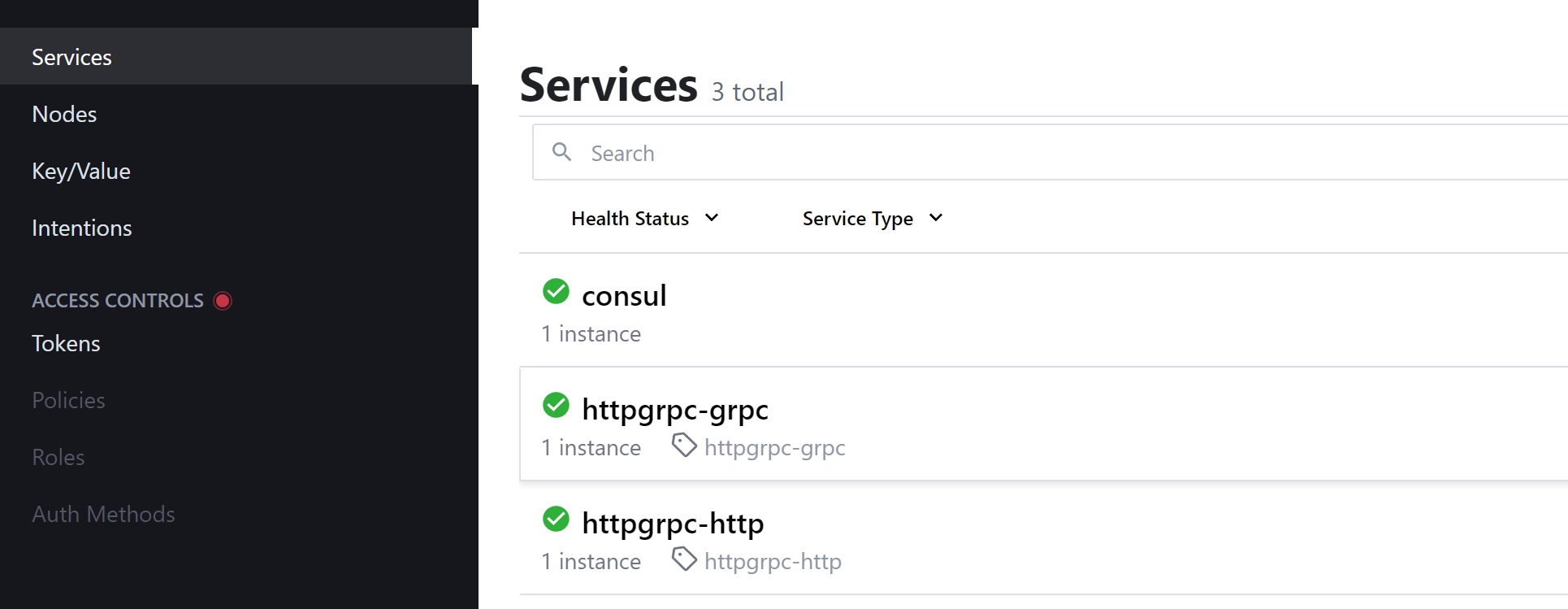
Task: Click the tag icon next to httpgrpc-http tag
Action: [684, 559]
